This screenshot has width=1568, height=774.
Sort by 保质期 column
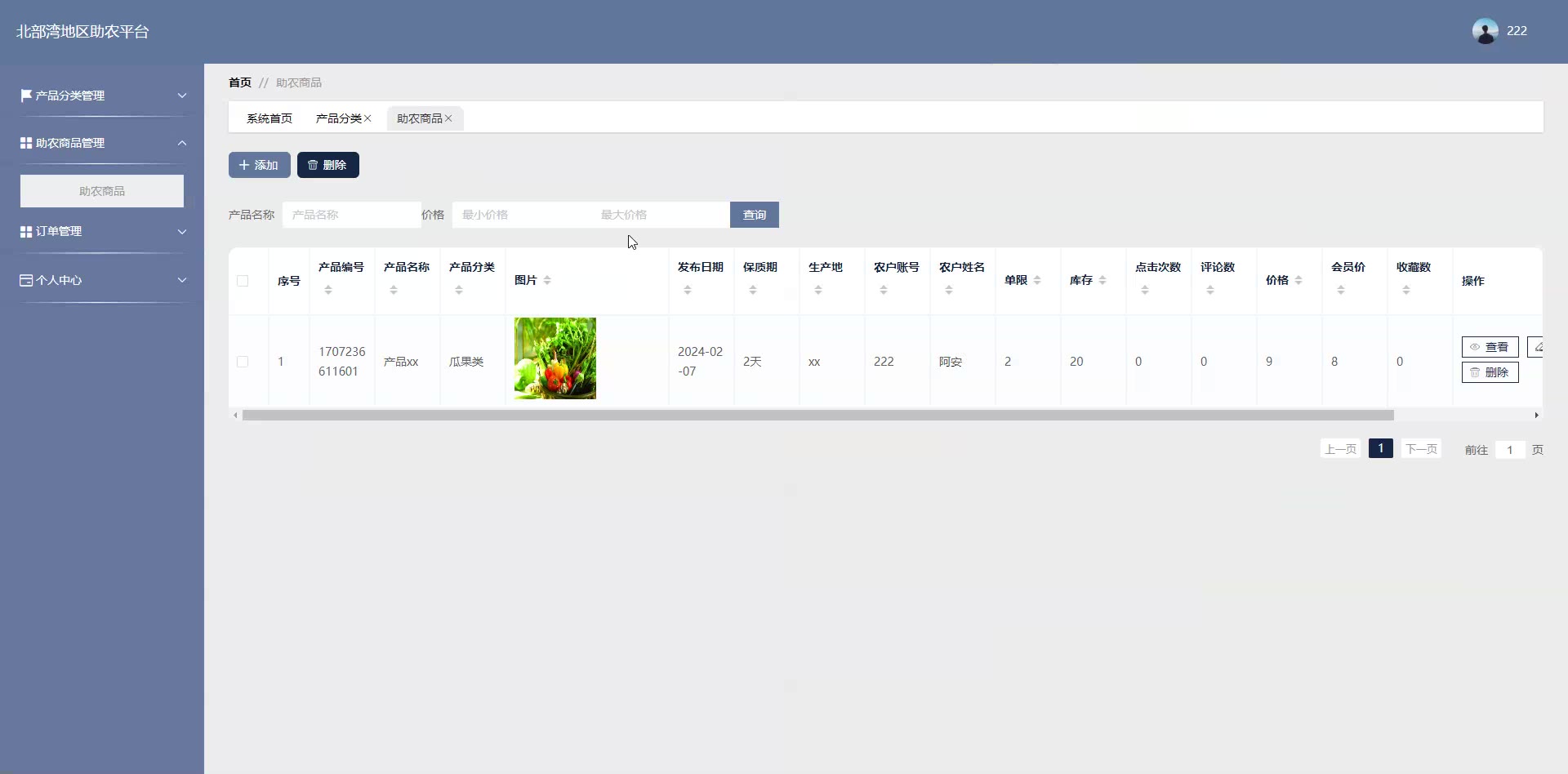753,290
